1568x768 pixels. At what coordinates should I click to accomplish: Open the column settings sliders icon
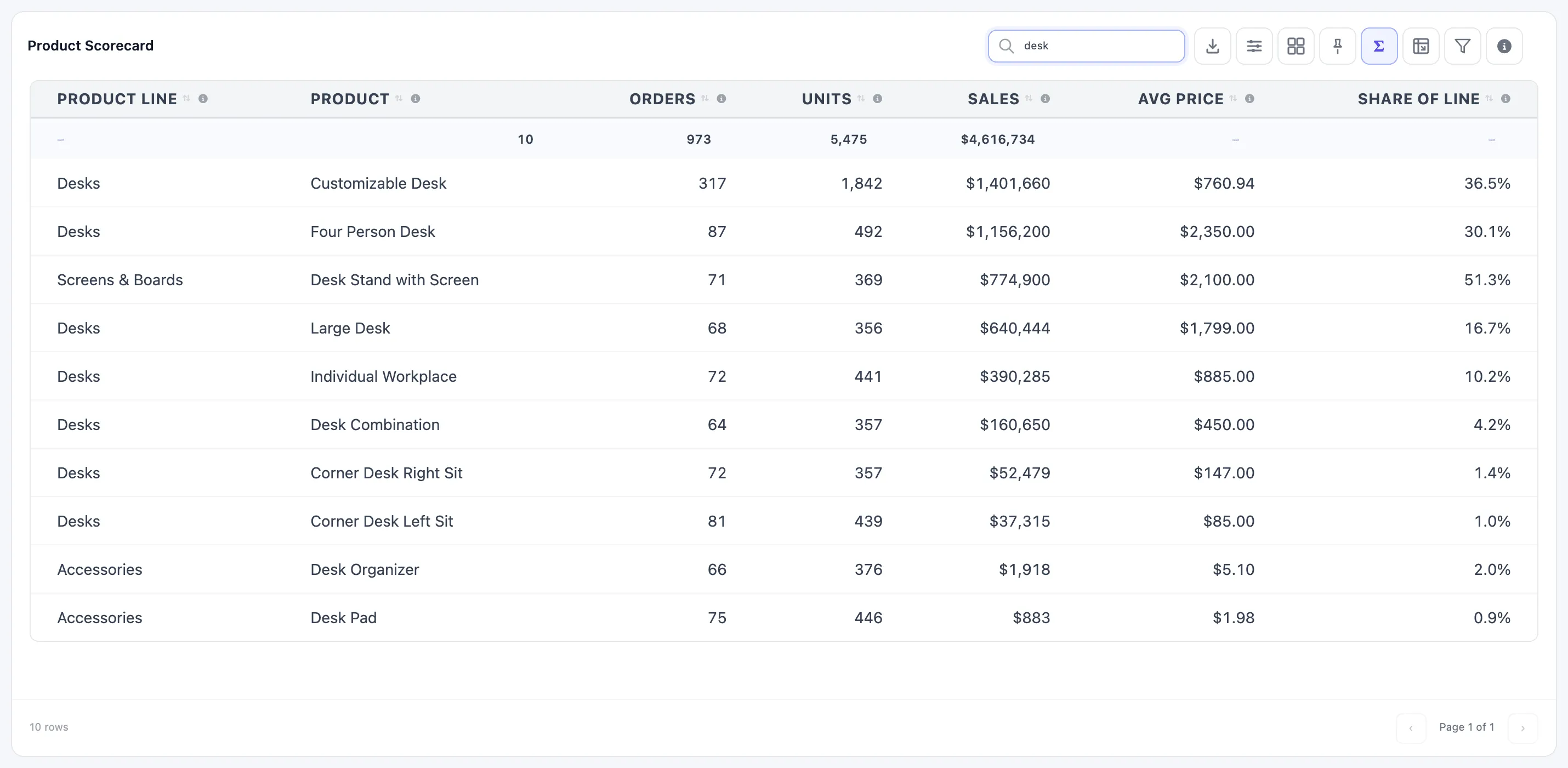tap(1254, 46)
